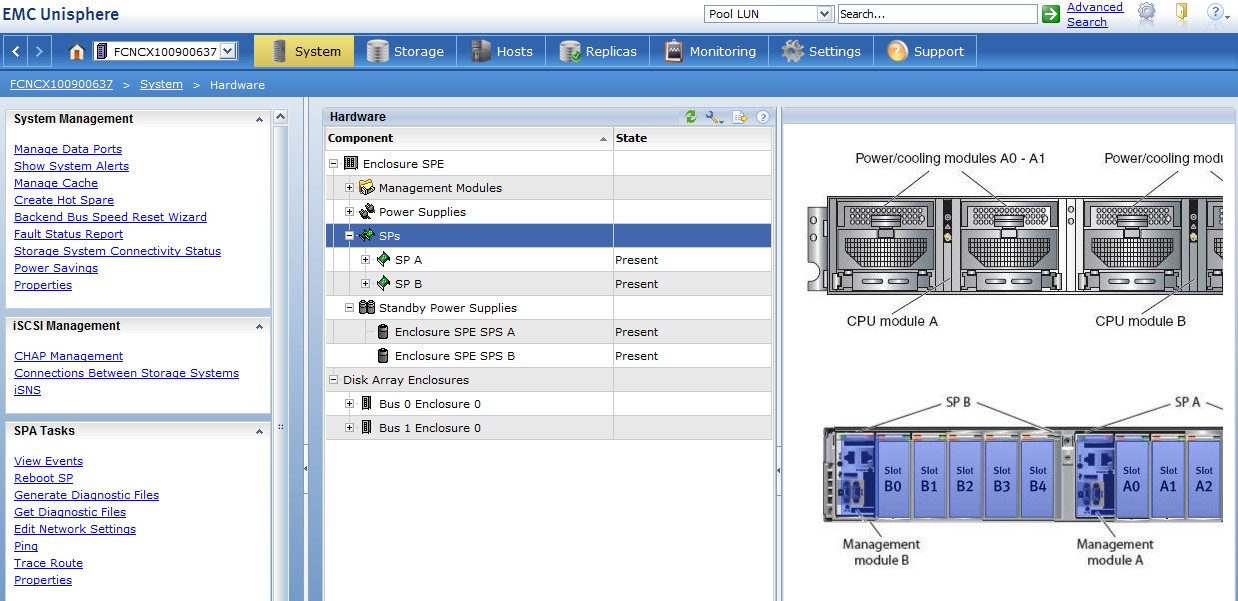
Task: Open Hardware panel help icon
Action: pyautogui.click(x=762, y=117)
